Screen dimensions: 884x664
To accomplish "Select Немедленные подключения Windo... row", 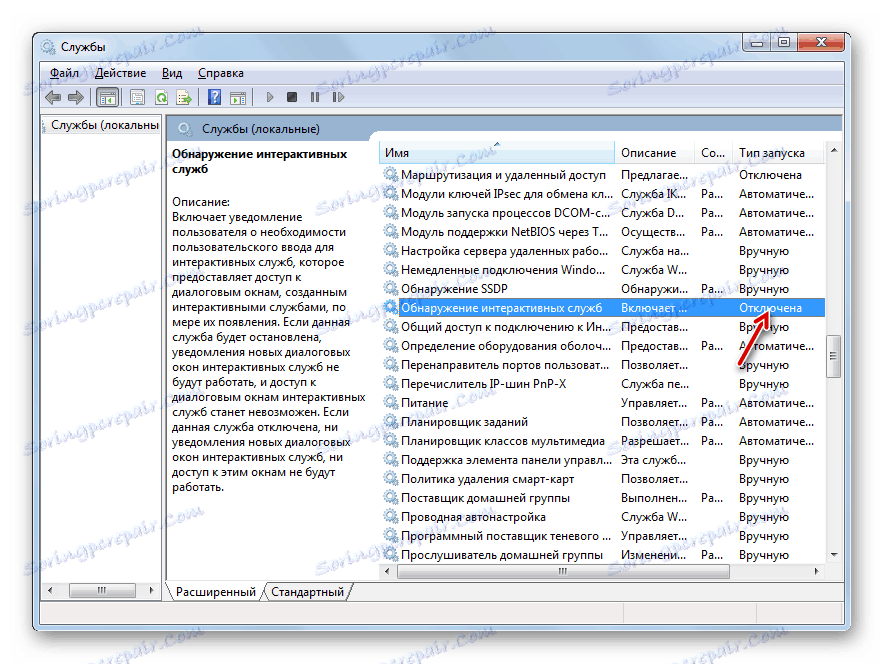I will pyautogui.click(x=602, y=269).
